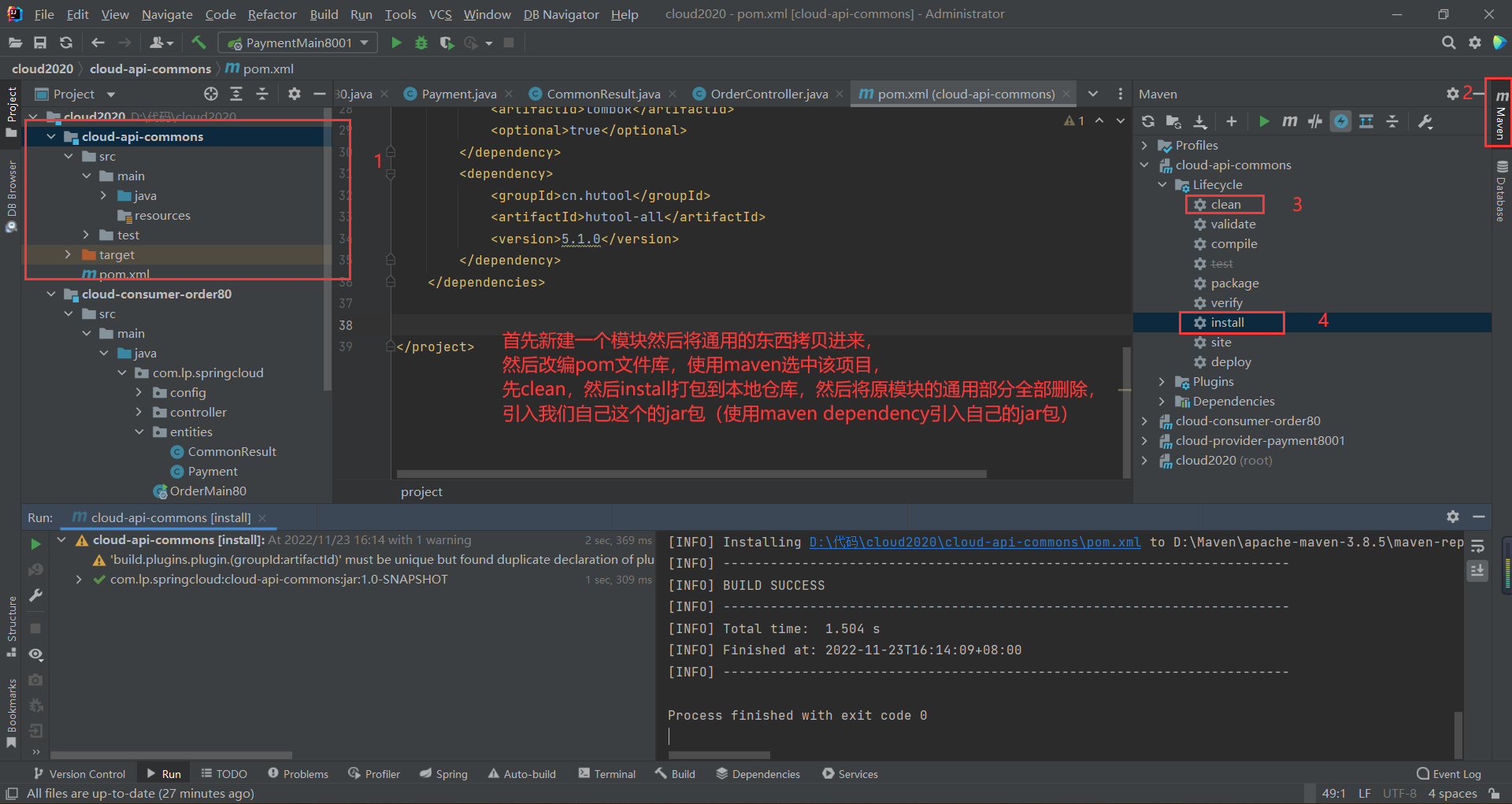Toggle Skip Tests Mode lightning icon
Viewport: 1512px width, 804px height.
coord(1340,121)
